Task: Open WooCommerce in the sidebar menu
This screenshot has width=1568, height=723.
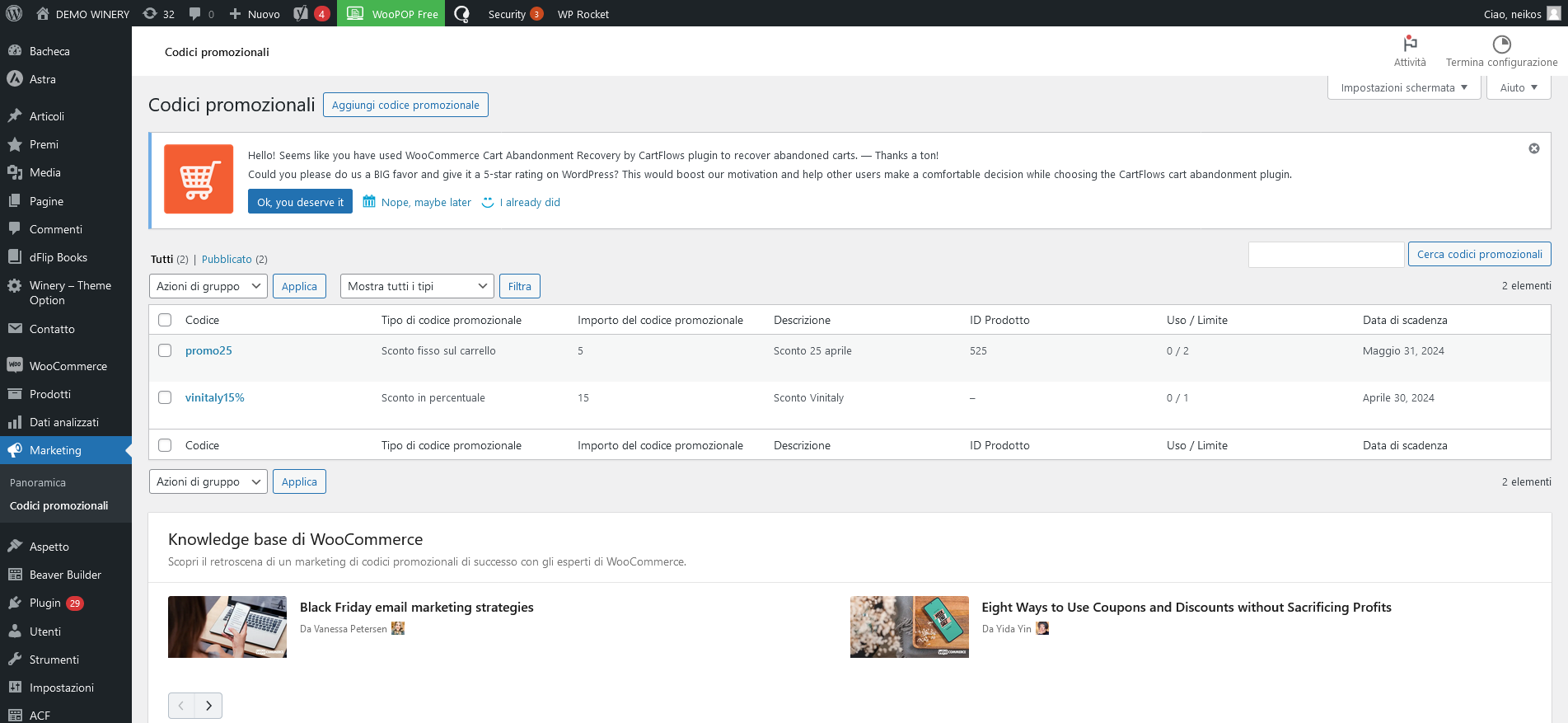Action: pyautogui.click(x=68, y=366)
